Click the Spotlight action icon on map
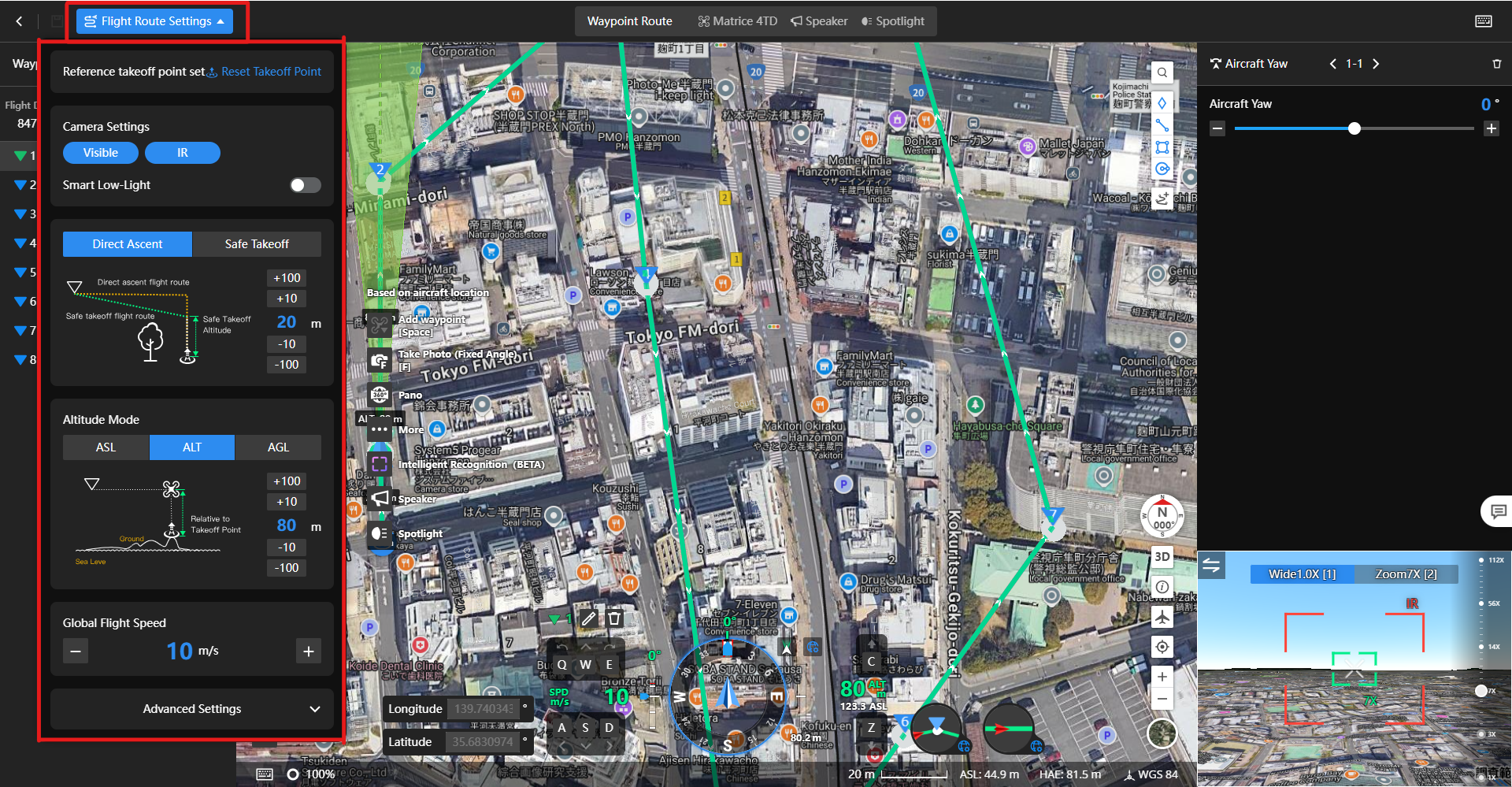Viewport: 1512px width, 787px height. click(x=380, y=533)
